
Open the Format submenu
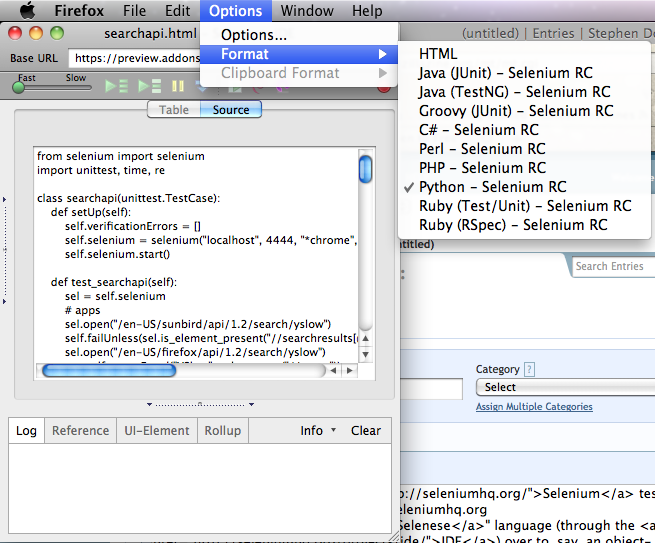point(299,54)
